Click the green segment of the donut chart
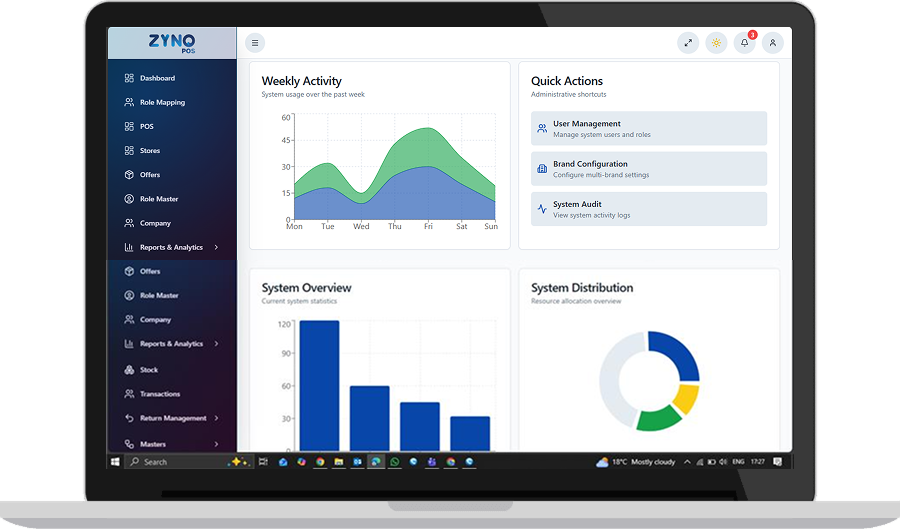The width and height of the screenshot is (900, 529). point(659,419)
